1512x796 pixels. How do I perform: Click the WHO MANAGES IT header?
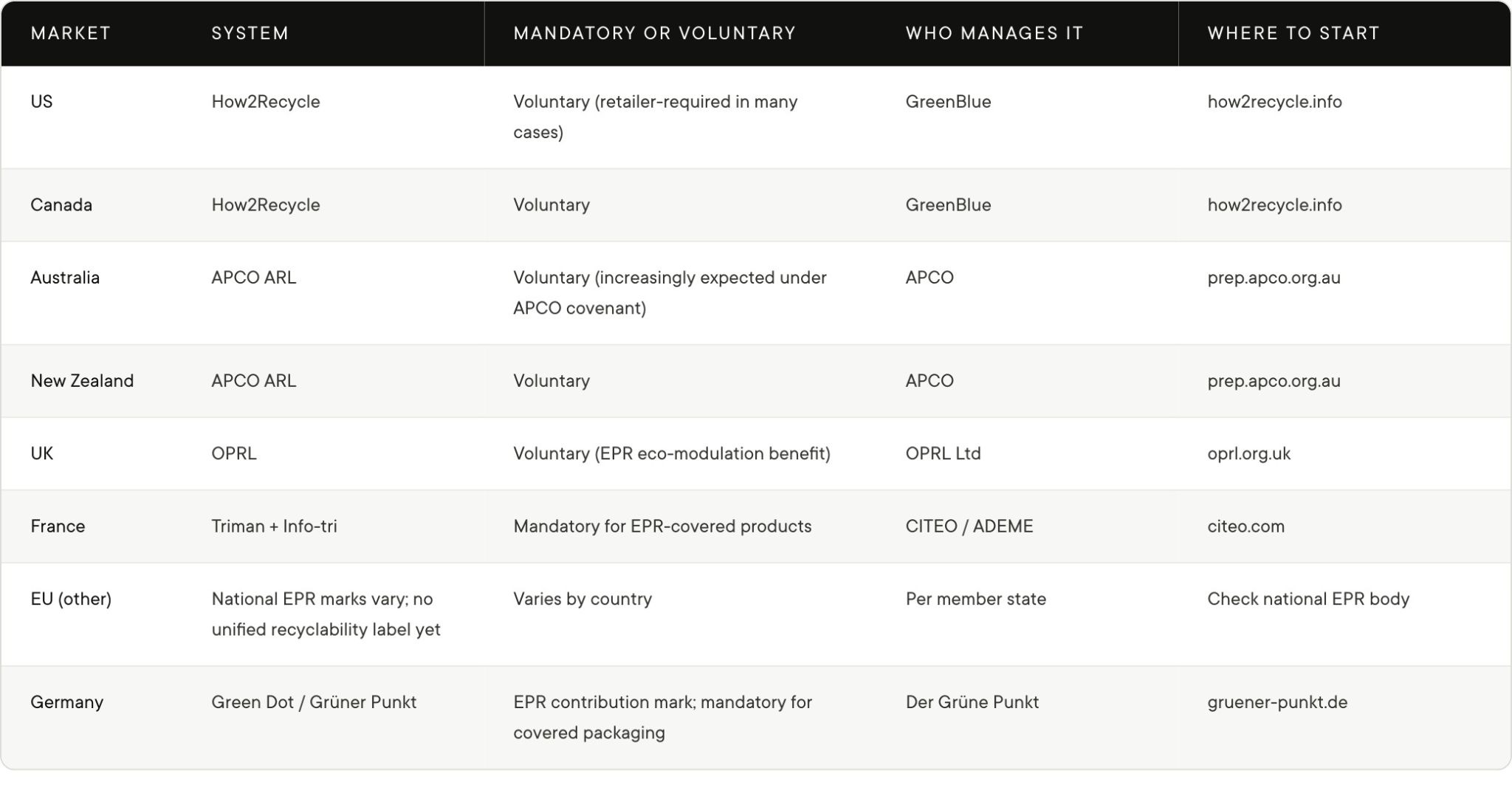[994, 33]
